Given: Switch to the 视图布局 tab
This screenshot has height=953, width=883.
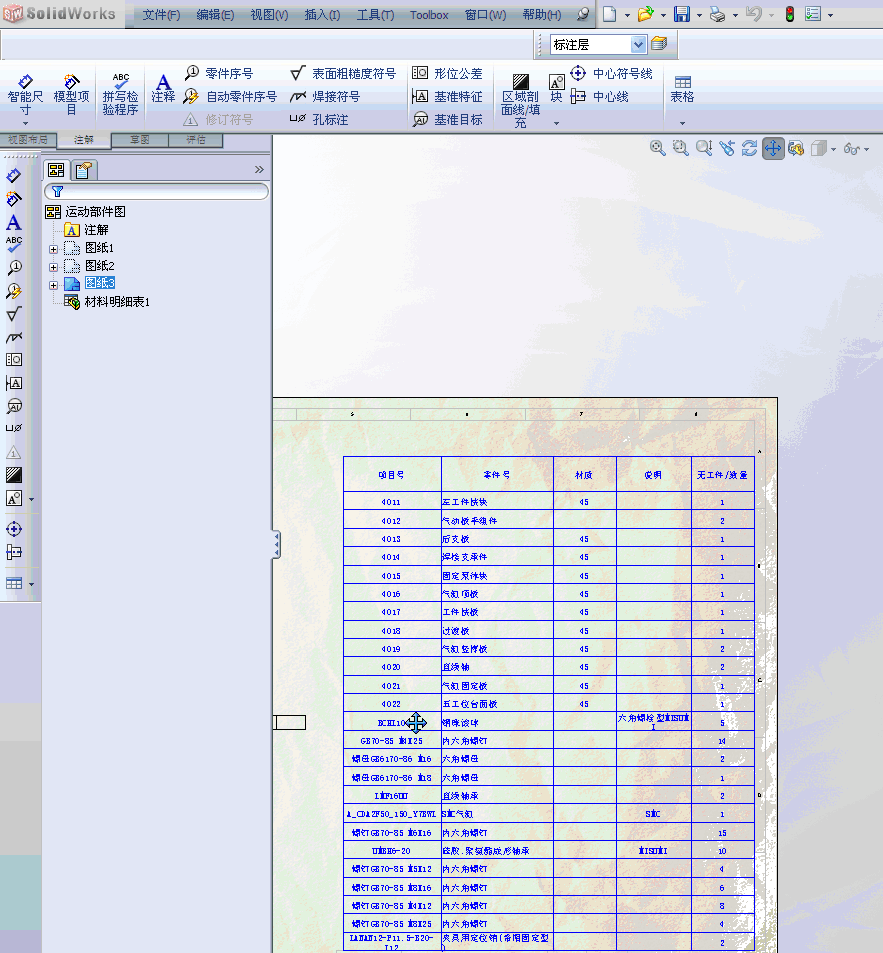Looking at the screenshot, I should (x=28, y=140).
